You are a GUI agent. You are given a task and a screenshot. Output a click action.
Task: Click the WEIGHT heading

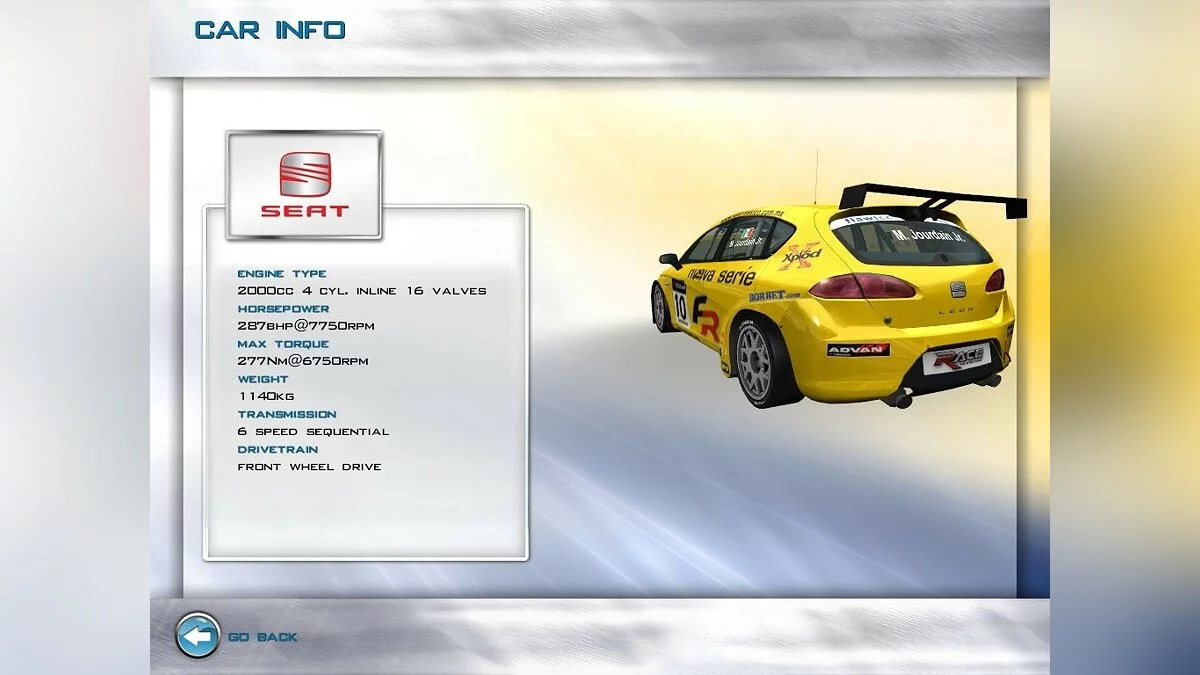(x=263, y=379)
